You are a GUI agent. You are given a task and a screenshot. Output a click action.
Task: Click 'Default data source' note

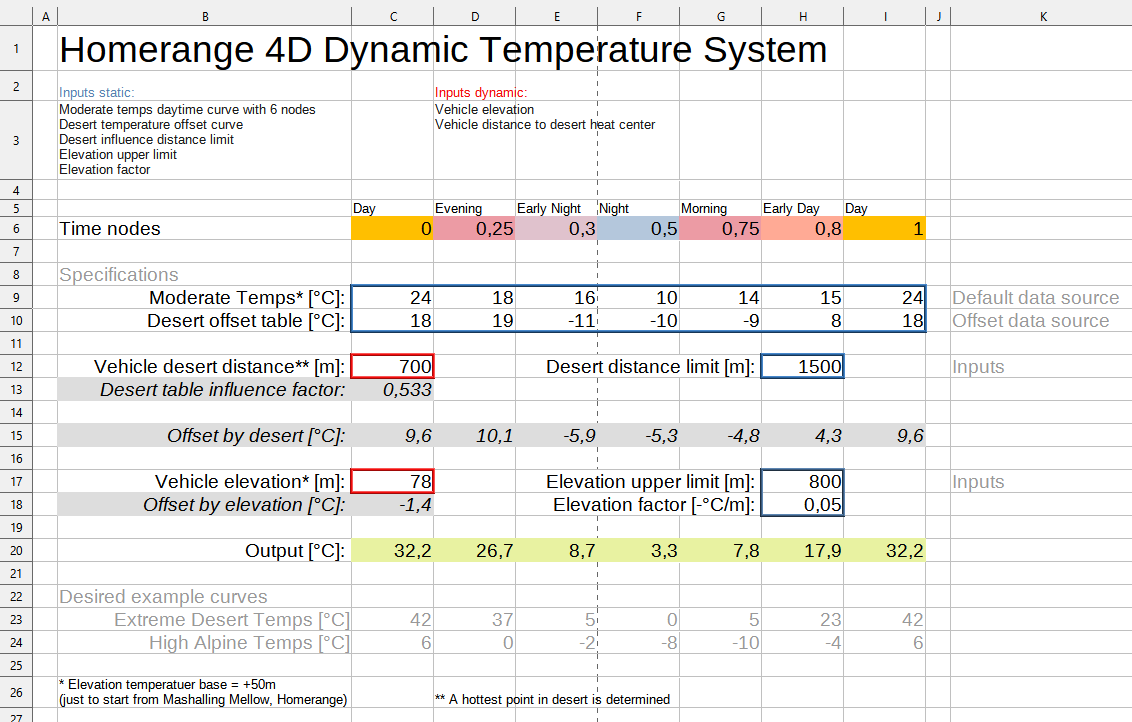pyautogui.click(x=1035, y=297)
